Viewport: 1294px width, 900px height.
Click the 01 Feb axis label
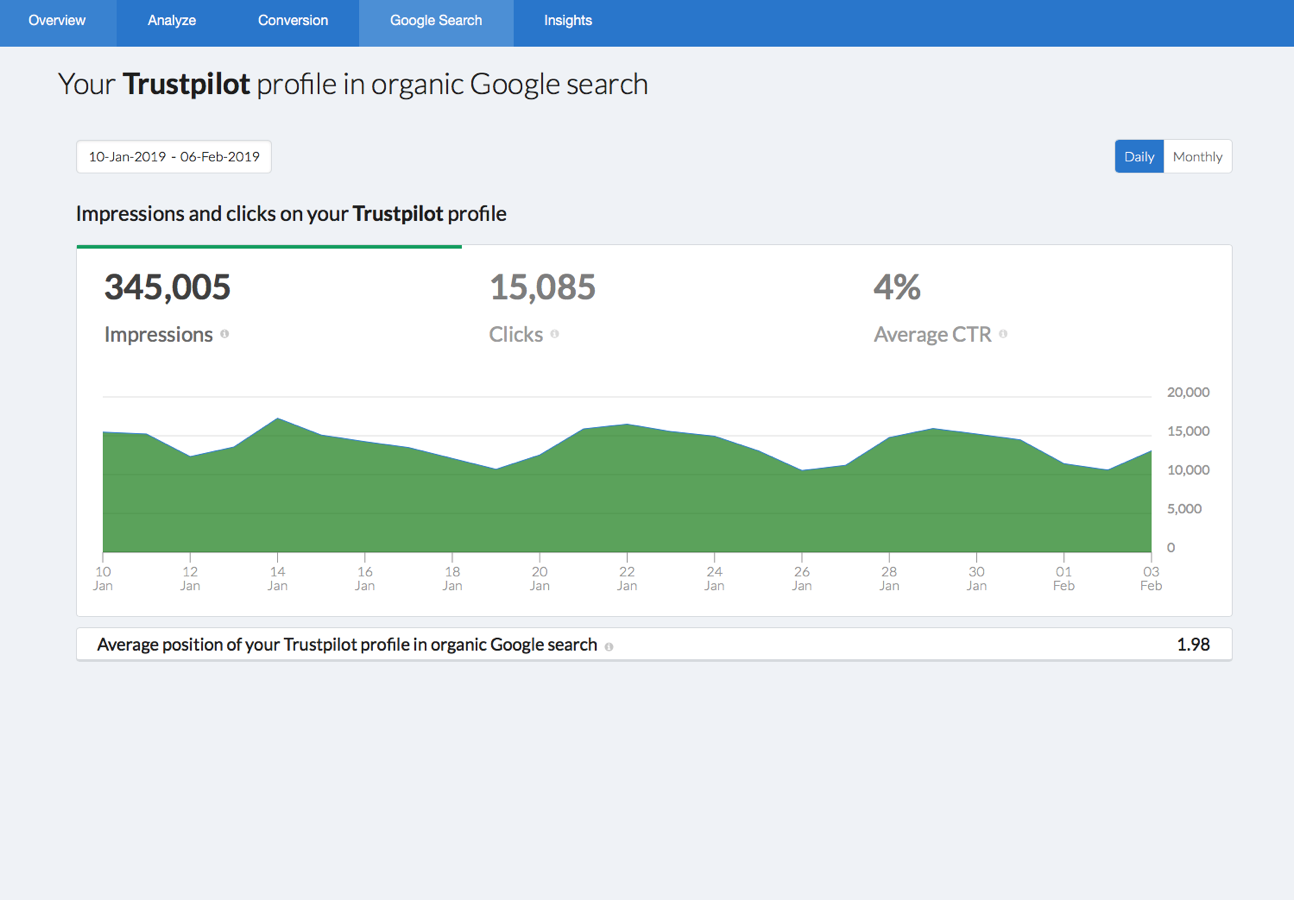(x=1064, y=579)
